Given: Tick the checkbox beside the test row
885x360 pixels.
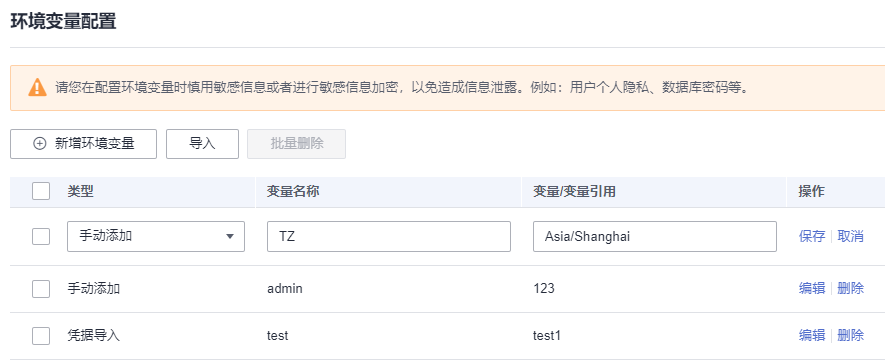Looking at the screenshot, I should [41, 336].
